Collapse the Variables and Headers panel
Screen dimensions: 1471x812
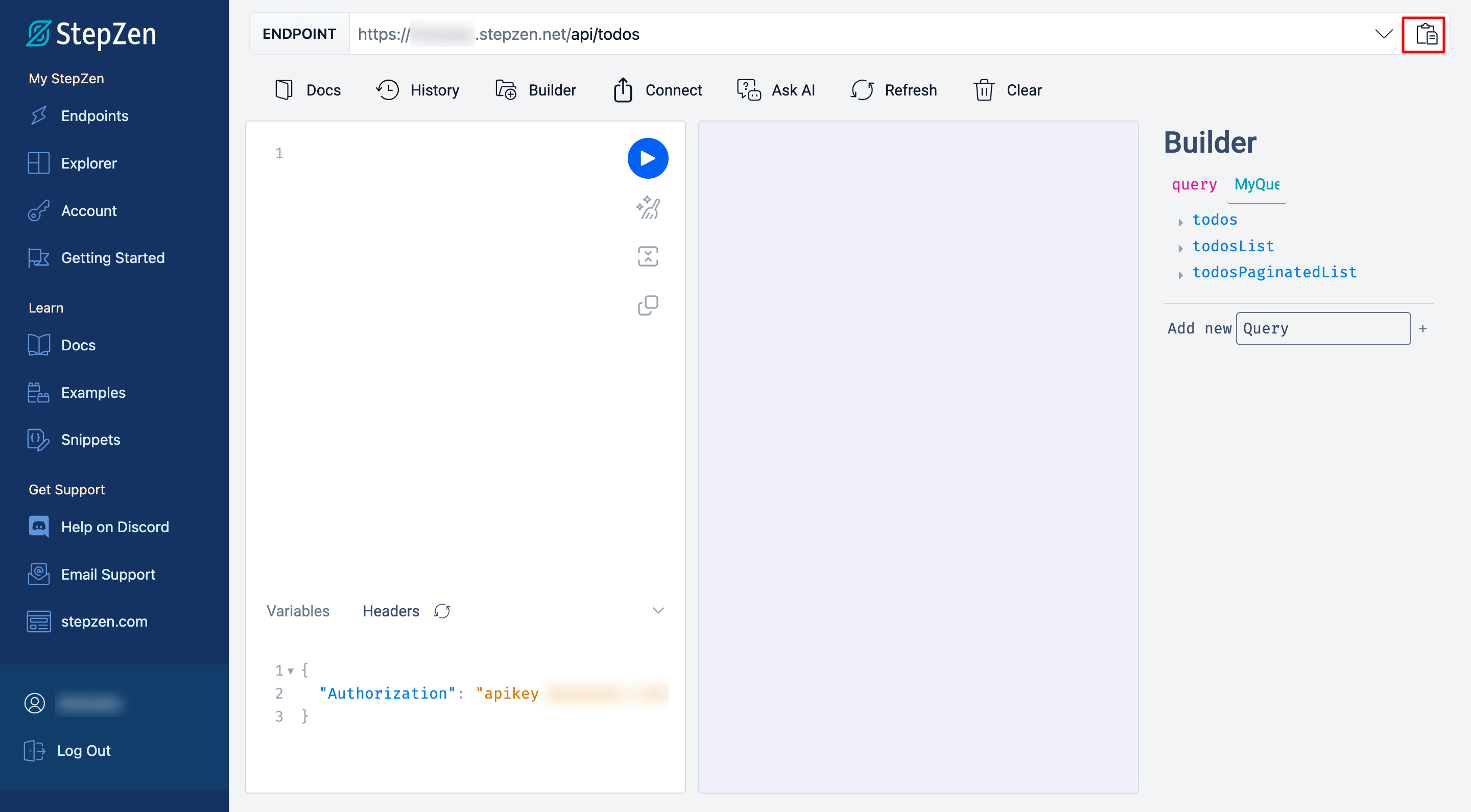click(658, 610)
